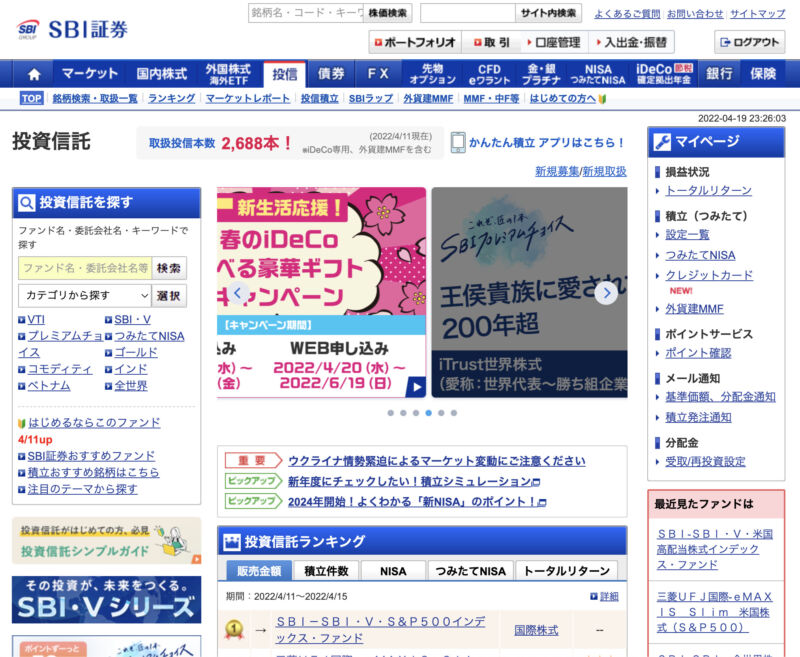The image size is (800, 657).
Task: Click the 投資信託シンプルガイド banner
Action: [x=106, y=542]
